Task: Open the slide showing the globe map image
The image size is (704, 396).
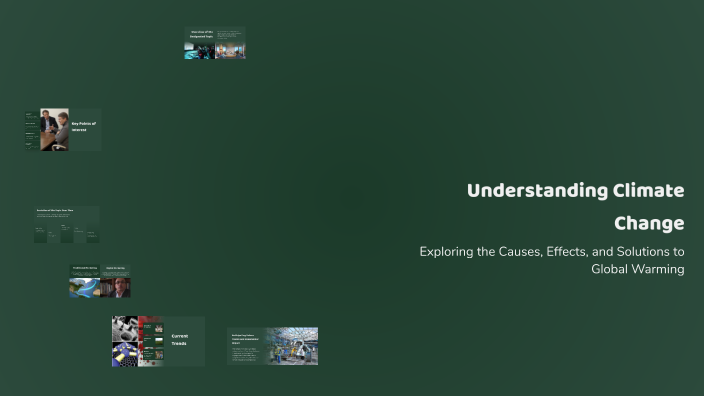Action: click(x=100, y=281)
